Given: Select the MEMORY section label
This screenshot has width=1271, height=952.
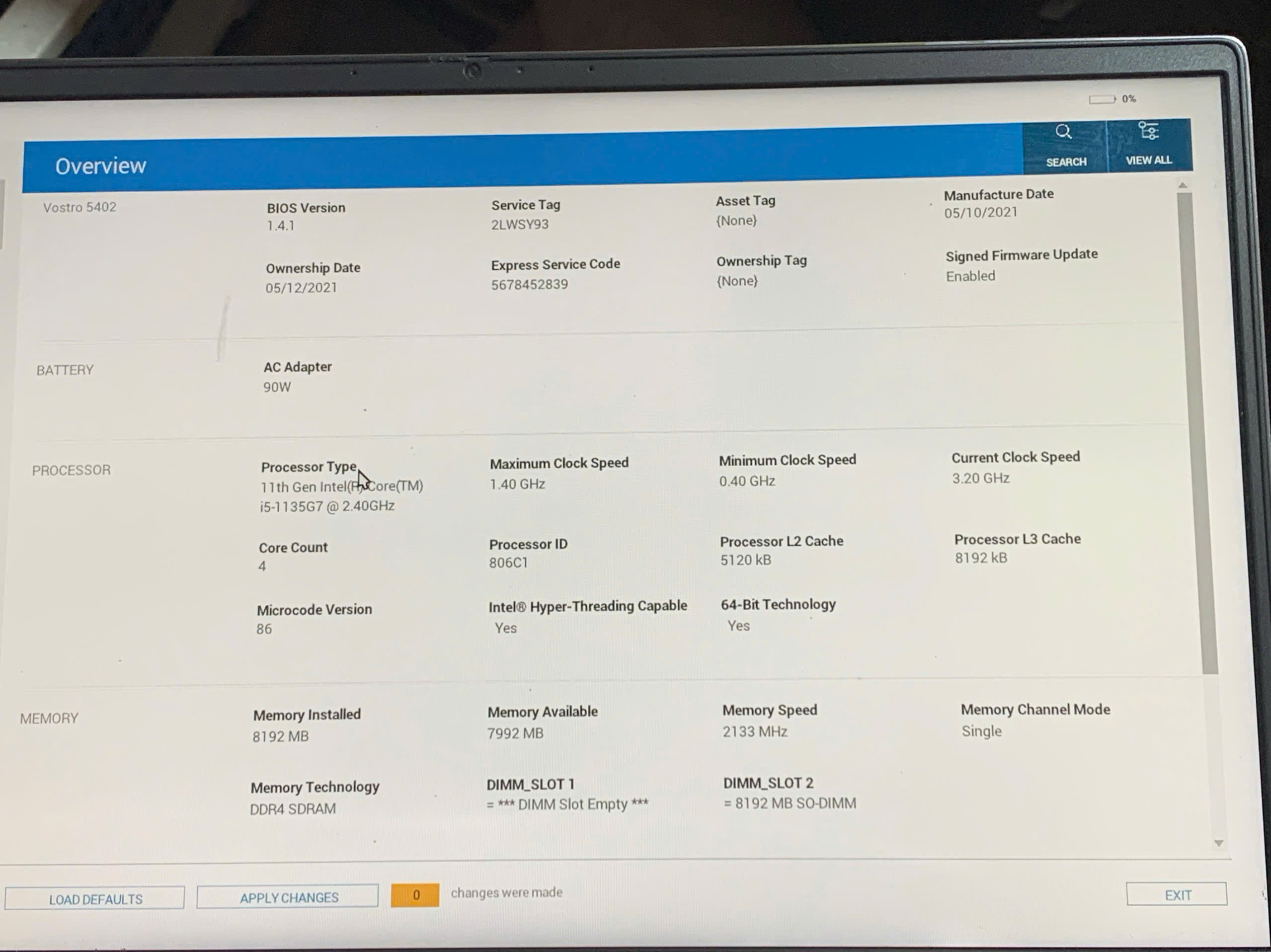Looking at the screenshot, I should pyautogui.click(x=49, y=718).
